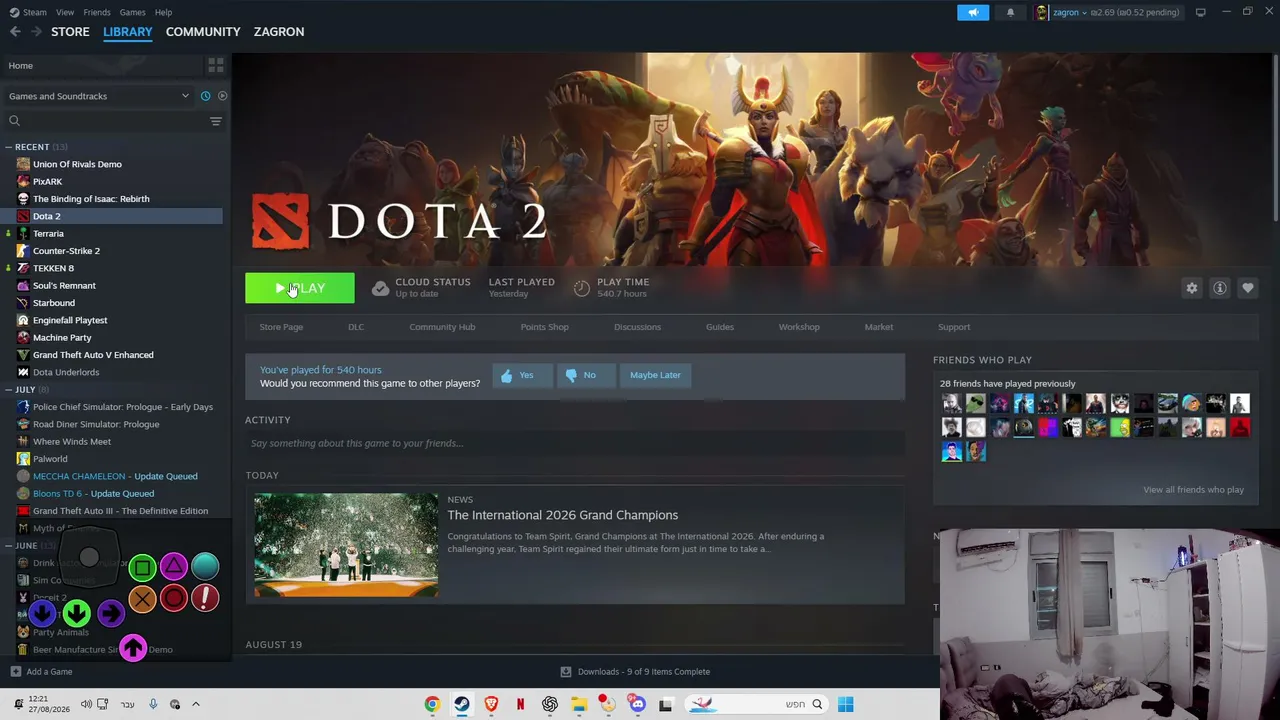Image resolution: width=1280 pixels, height=720 pixels.
Task: Collapse the JUNE games section
Action: click(8, 546)
